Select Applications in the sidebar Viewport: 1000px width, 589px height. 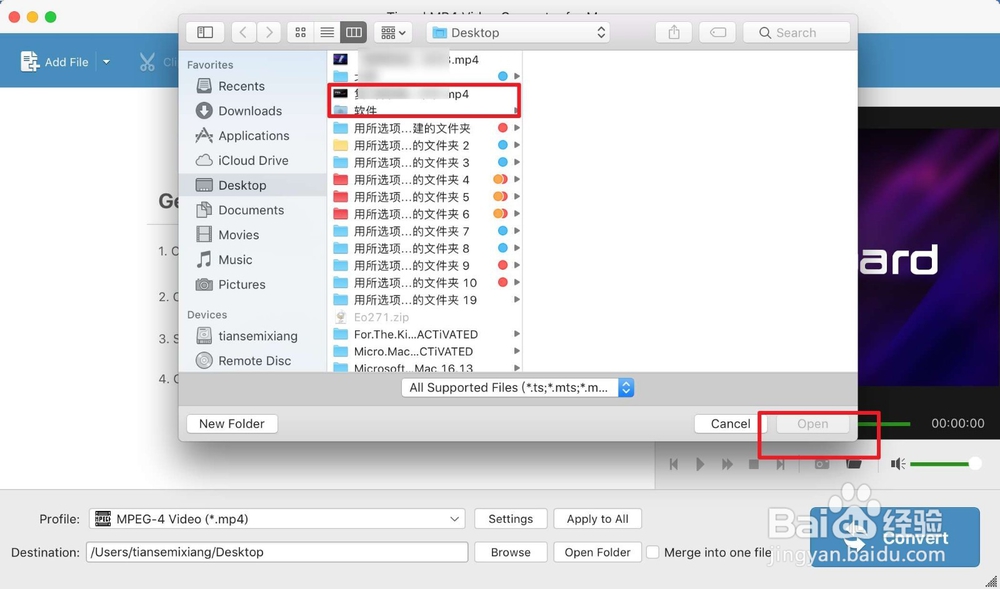coord(253,136)
